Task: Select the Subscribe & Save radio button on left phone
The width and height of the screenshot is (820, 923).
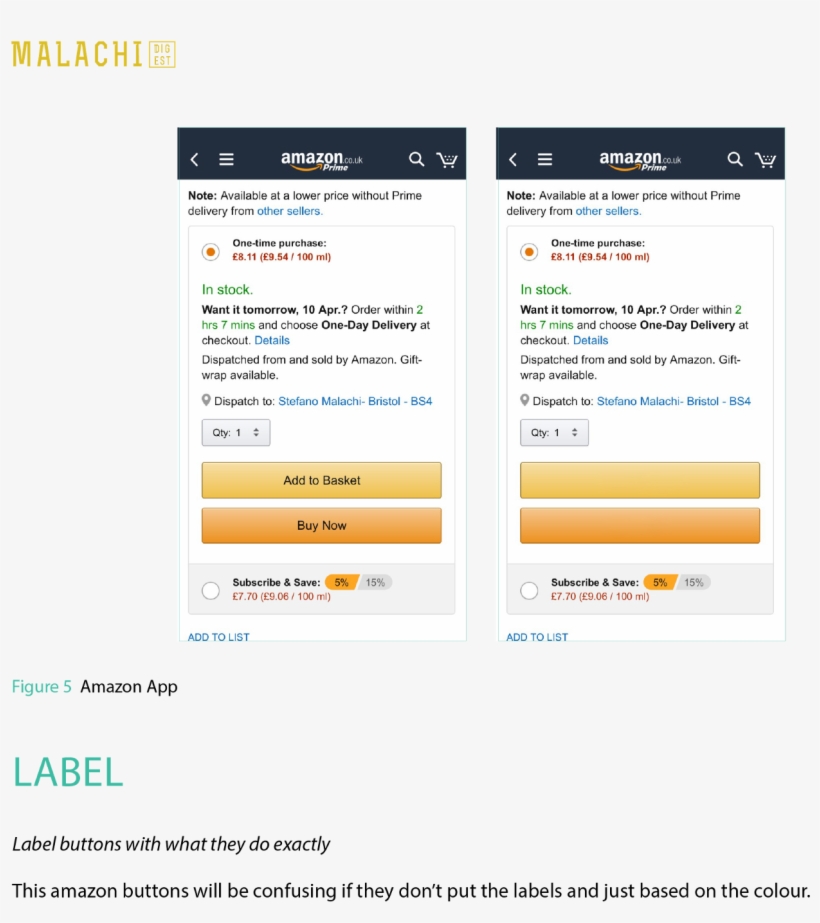Action: pyautogui.click(x=210, y=590)
